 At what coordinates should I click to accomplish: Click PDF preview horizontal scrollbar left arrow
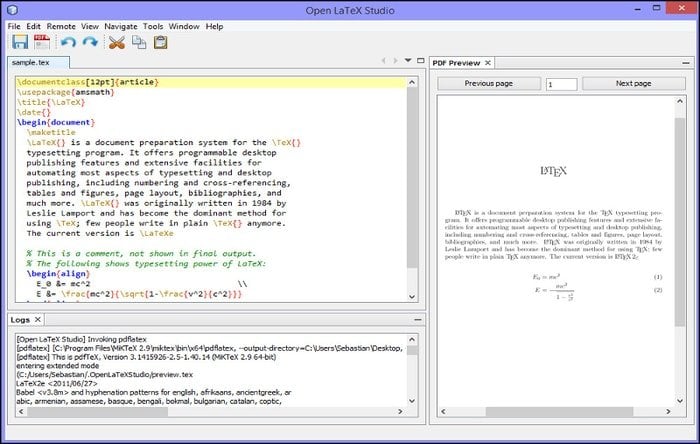[443, 411]
